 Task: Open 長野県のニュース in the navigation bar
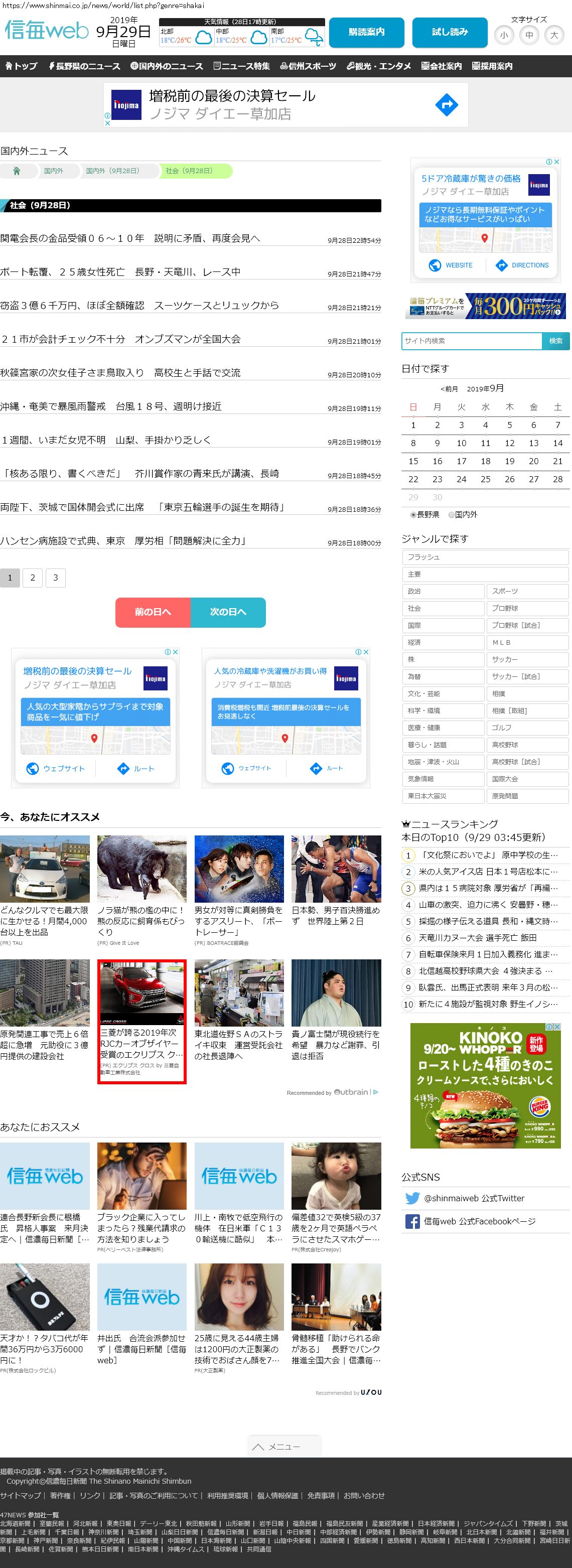pos(85,66)
